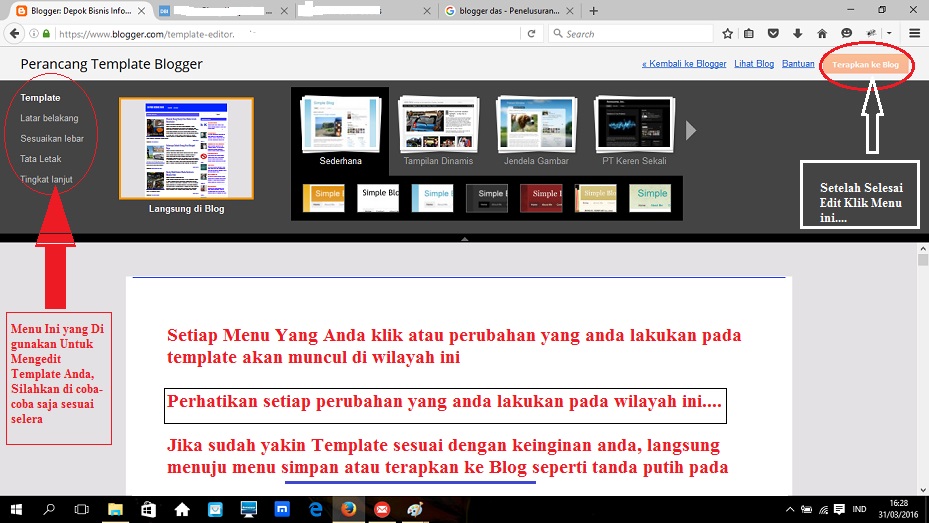Screen dimensions: 929x523
Task: Open the downloads arrow icon
Action: [x=797, y=34]
